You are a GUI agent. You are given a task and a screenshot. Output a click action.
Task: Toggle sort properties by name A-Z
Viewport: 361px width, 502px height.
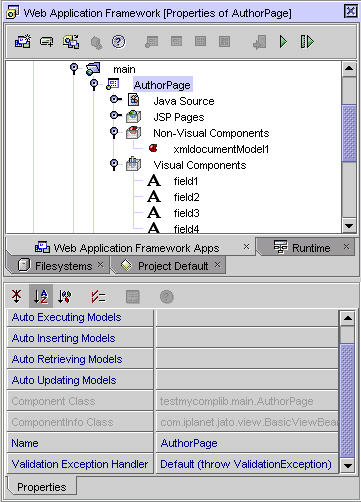pyautogui.click(x=41, y=296)
